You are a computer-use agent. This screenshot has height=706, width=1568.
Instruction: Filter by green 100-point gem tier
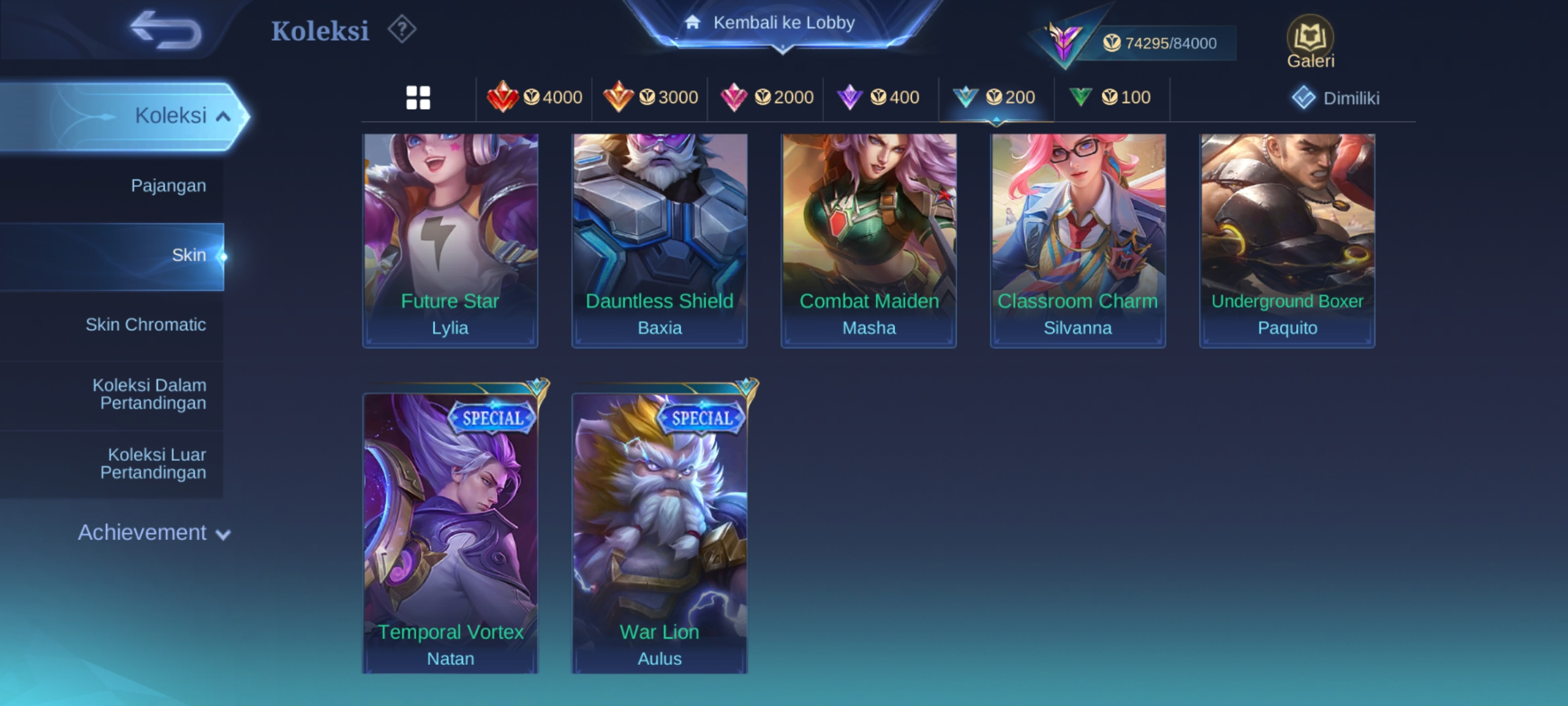(x=1111, y=98)
